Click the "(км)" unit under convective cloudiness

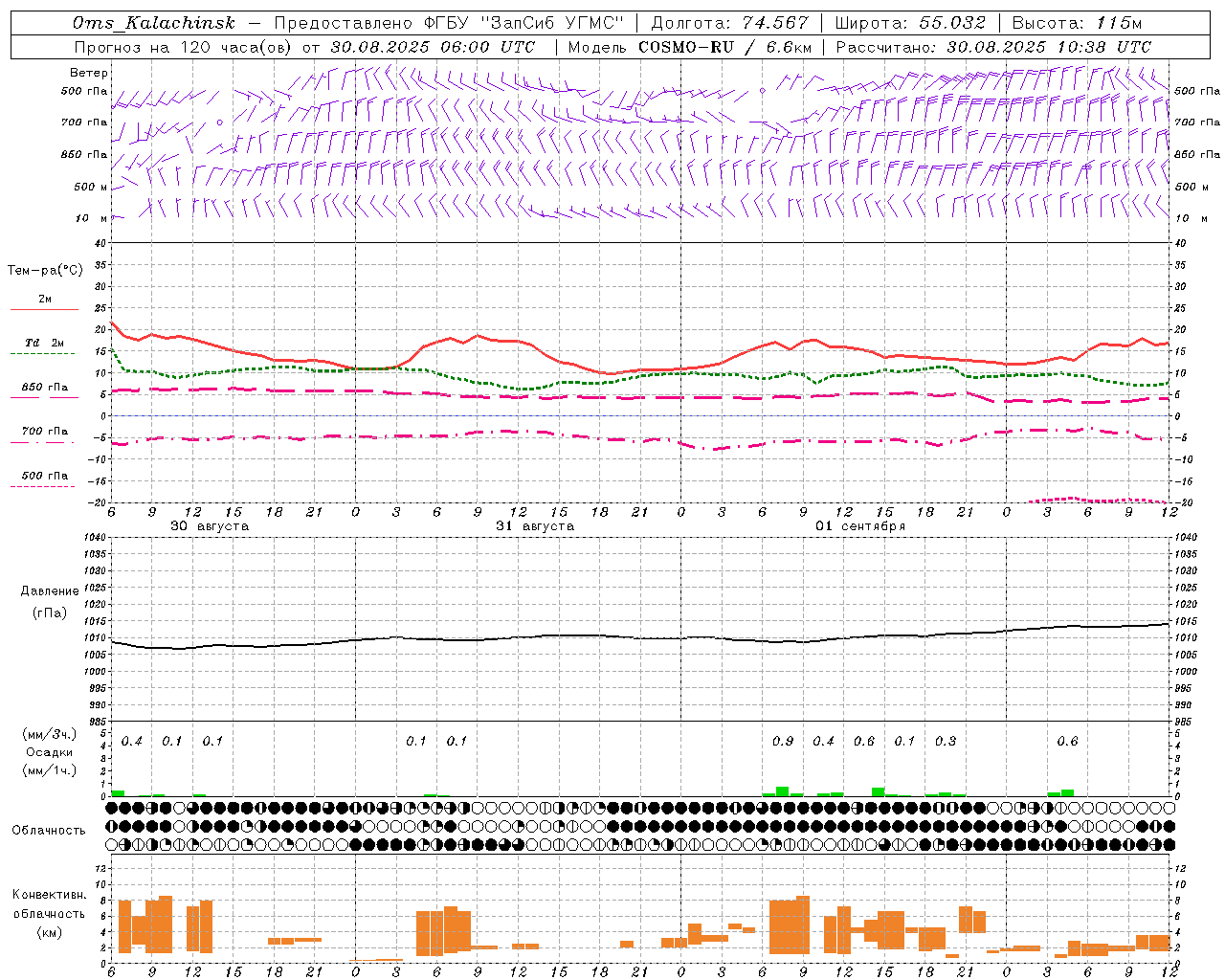(49, 932)
